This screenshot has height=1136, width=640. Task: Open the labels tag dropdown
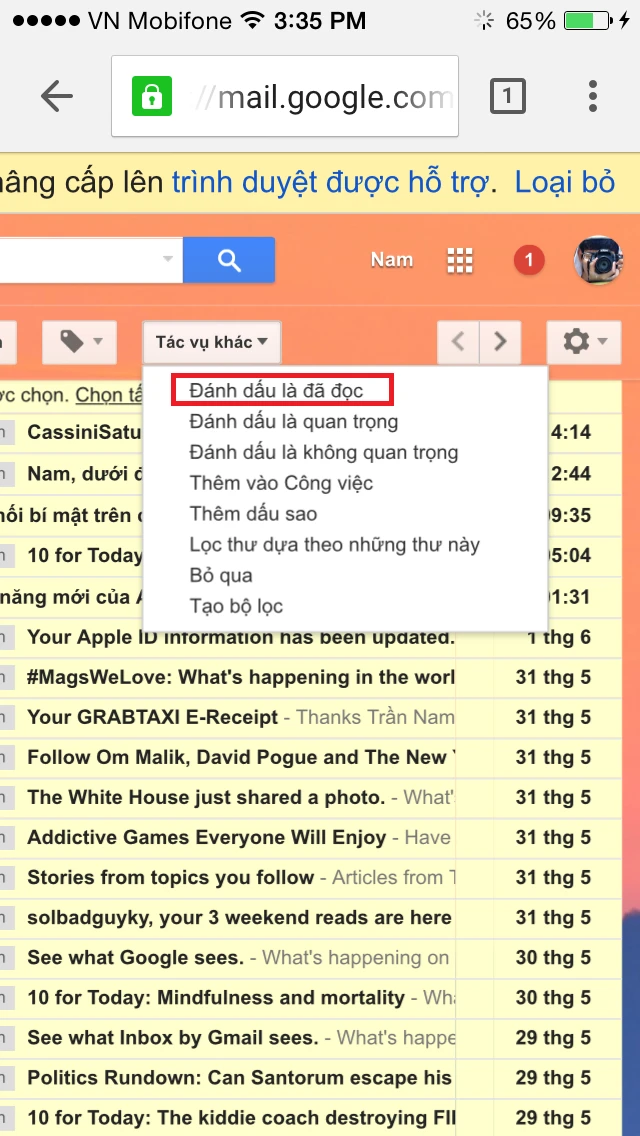(79, 343)
